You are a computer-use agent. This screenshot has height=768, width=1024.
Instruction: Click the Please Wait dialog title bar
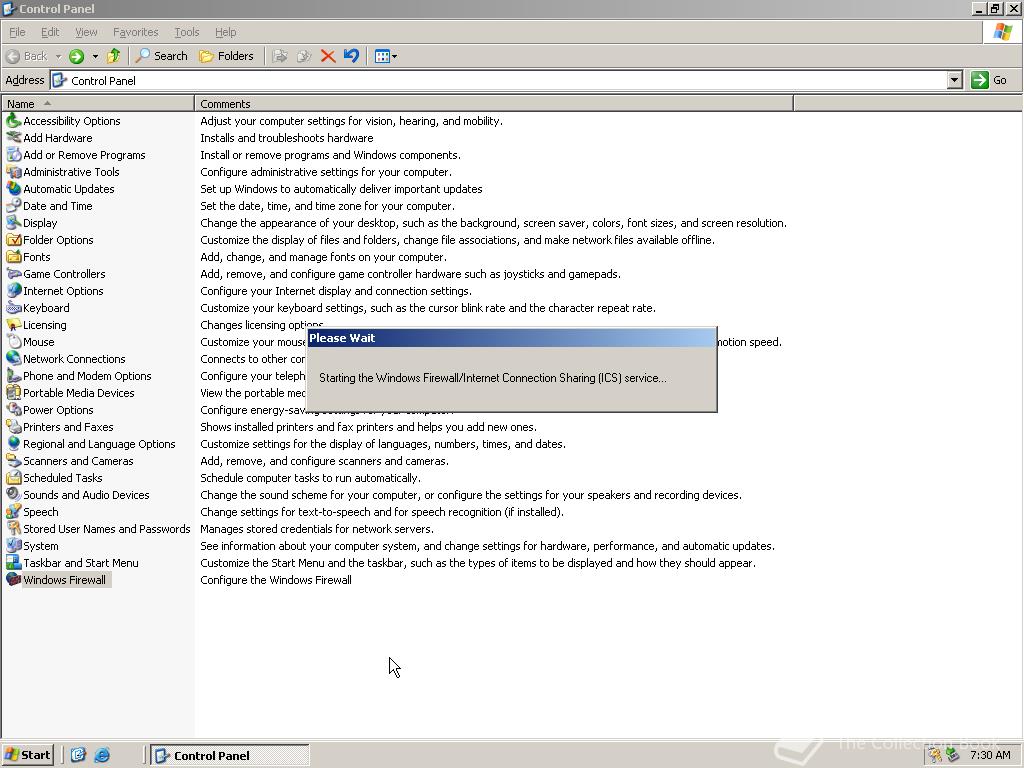pos(511,338)
